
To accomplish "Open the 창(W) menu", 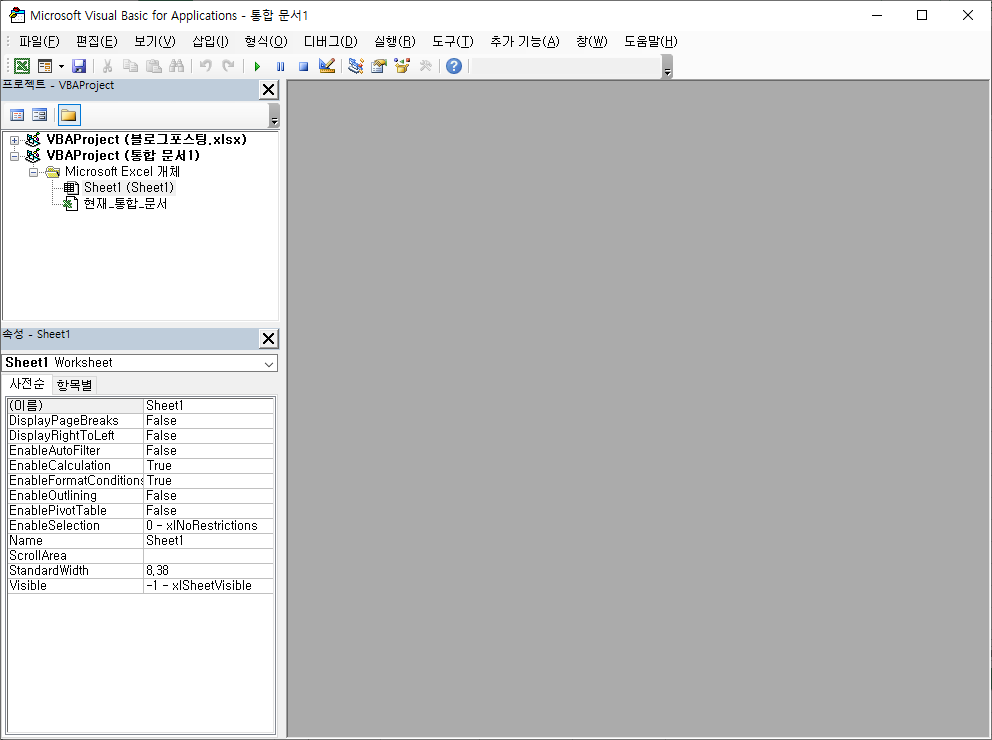I will click(x=592, y=42).
